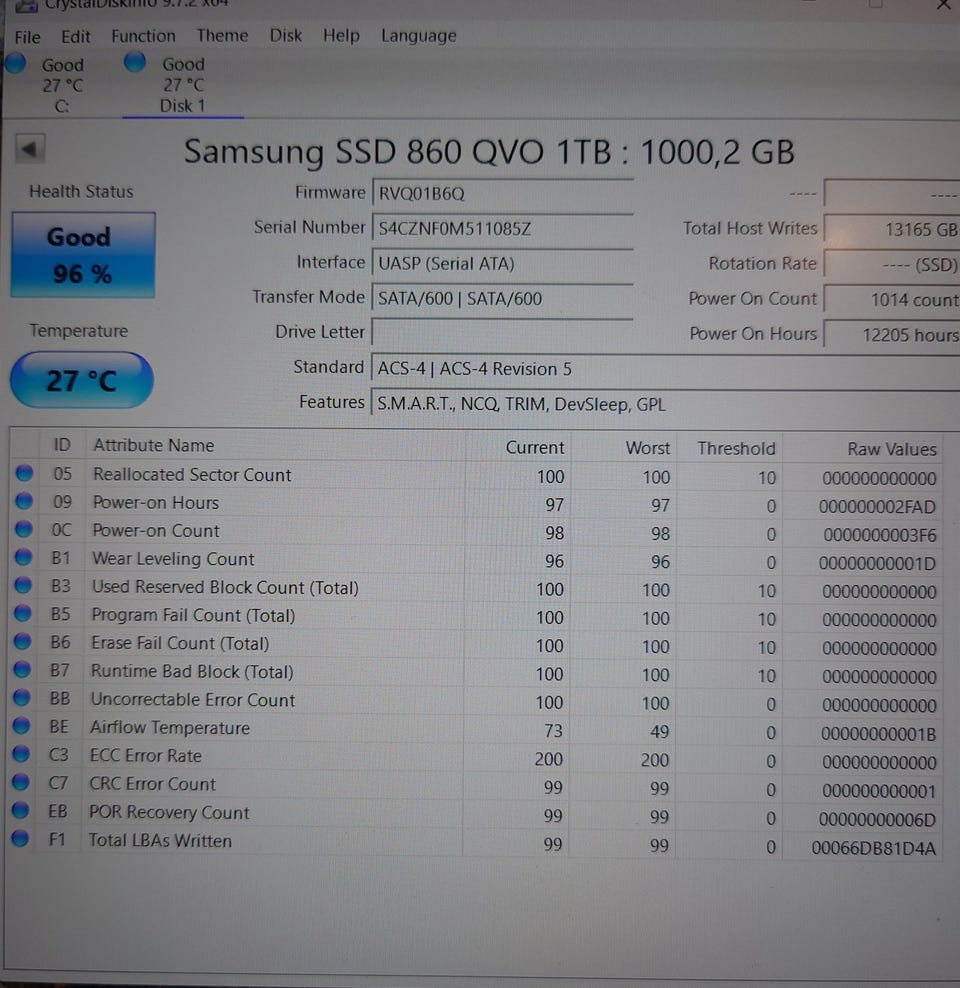960x988 pixels.
Task: Click the Features field with S.M.A.R.T., NCQ
Action: click(666, 403)
